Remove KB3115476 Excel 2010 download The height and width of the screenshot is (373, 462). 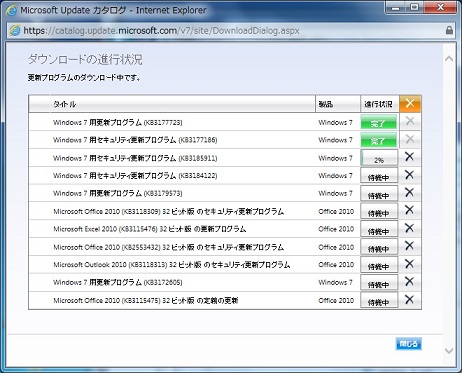click(x=409, y=228)
